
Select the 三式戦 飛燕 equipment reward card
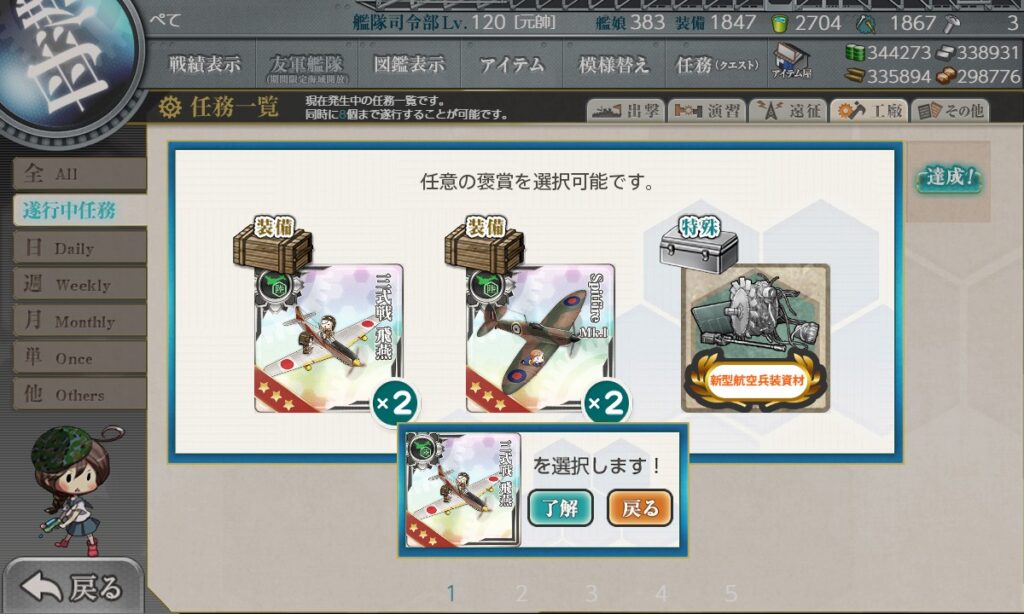[328, 338]
